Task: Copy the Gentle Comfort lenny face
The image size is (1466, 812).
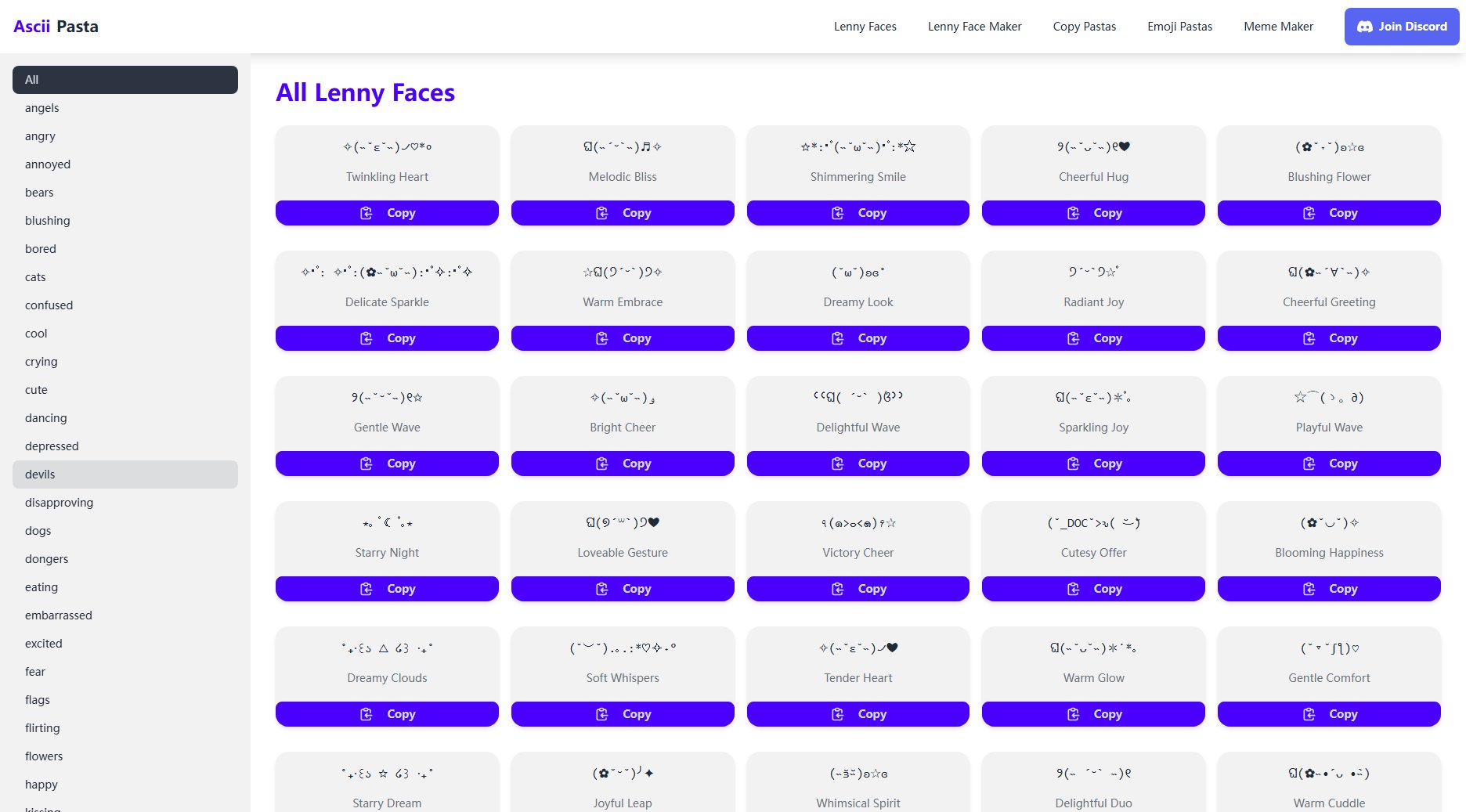Action: pos(1329,714)
